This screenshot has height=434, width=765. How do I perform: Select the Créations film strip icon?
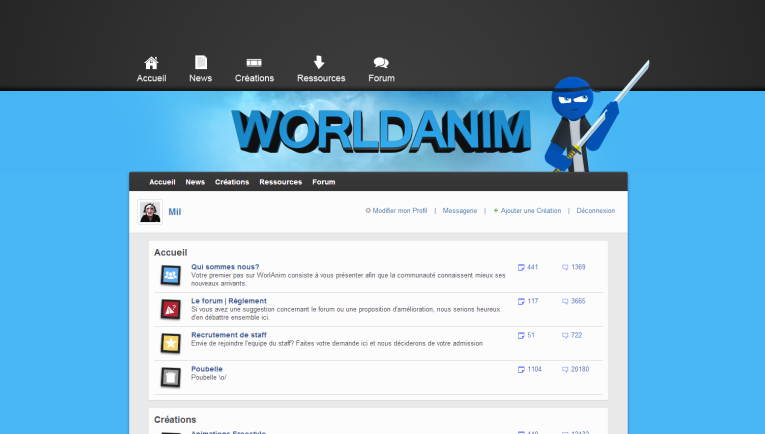[x=254, y=62]
